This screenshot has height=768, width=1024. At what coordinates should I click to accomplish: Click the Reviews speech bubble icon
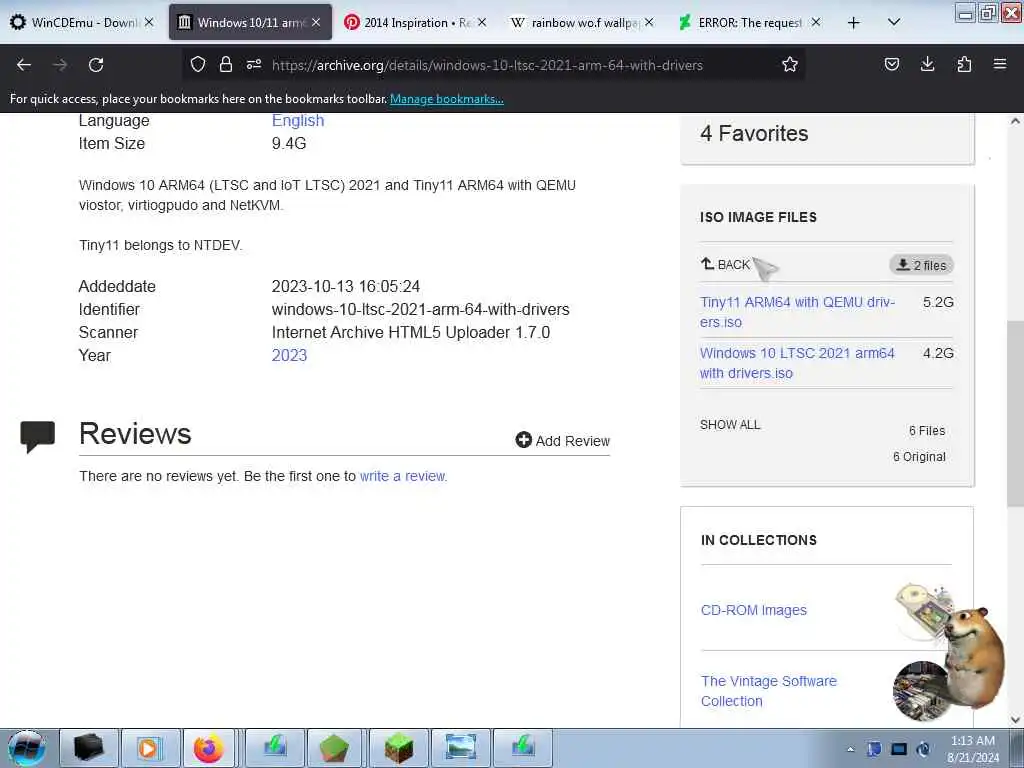(x=38, y=437)
